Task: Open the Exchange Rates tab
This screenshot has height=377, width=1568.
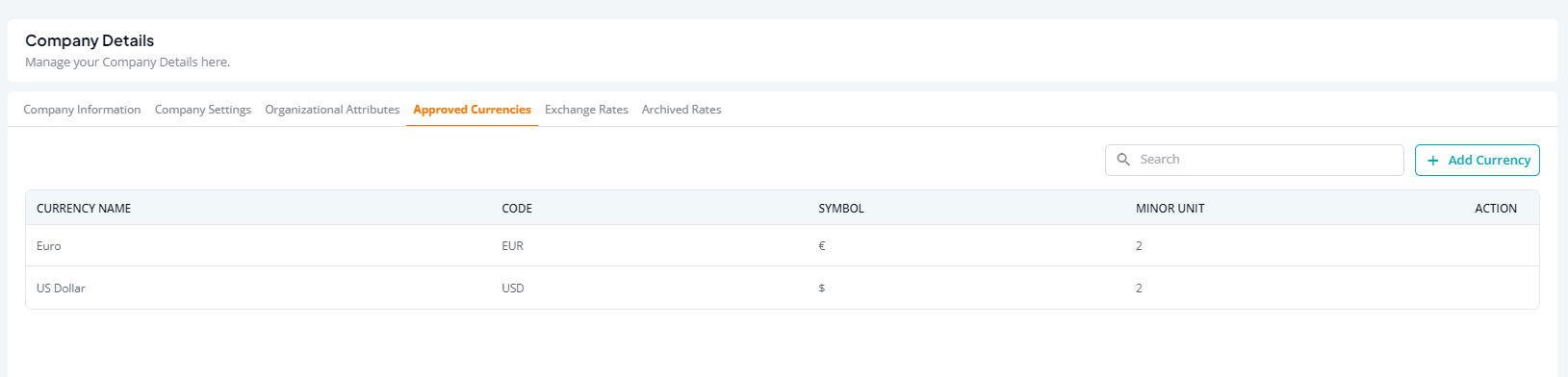Action: 586,110
